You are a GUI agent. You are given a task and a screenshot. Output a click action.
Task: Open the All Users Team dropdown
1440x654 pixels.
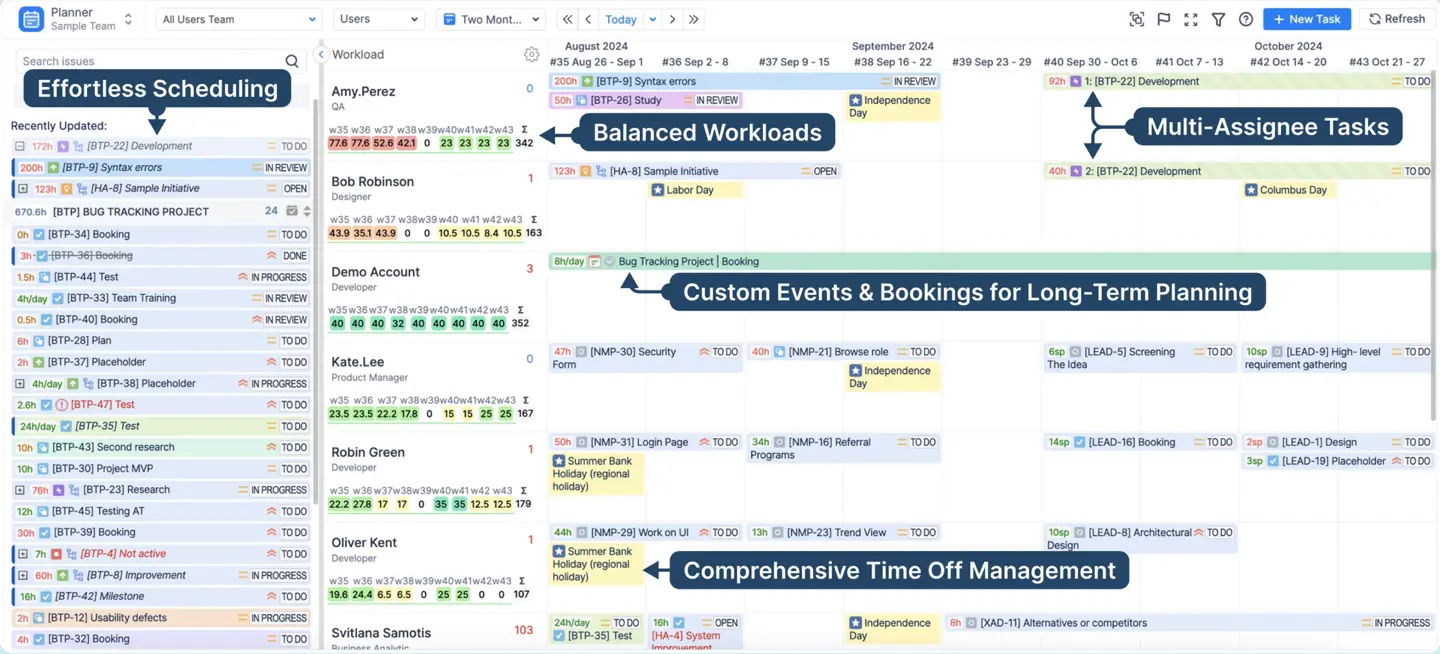(x=237, y=18)
